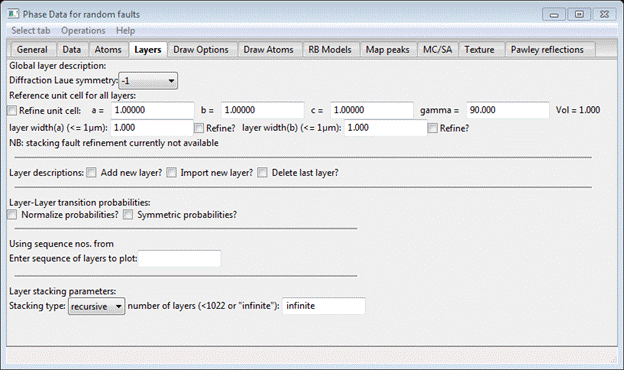
Task: Switch to the Atoms tab
Action: point(108,50)
